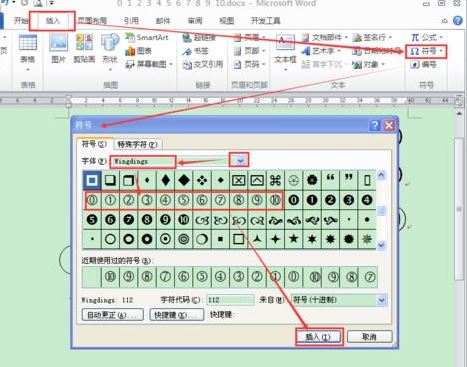This screenshot has width=467, height=367.
Task: Open Symbol dialog help question mark
Action: (x=374, y=126)
